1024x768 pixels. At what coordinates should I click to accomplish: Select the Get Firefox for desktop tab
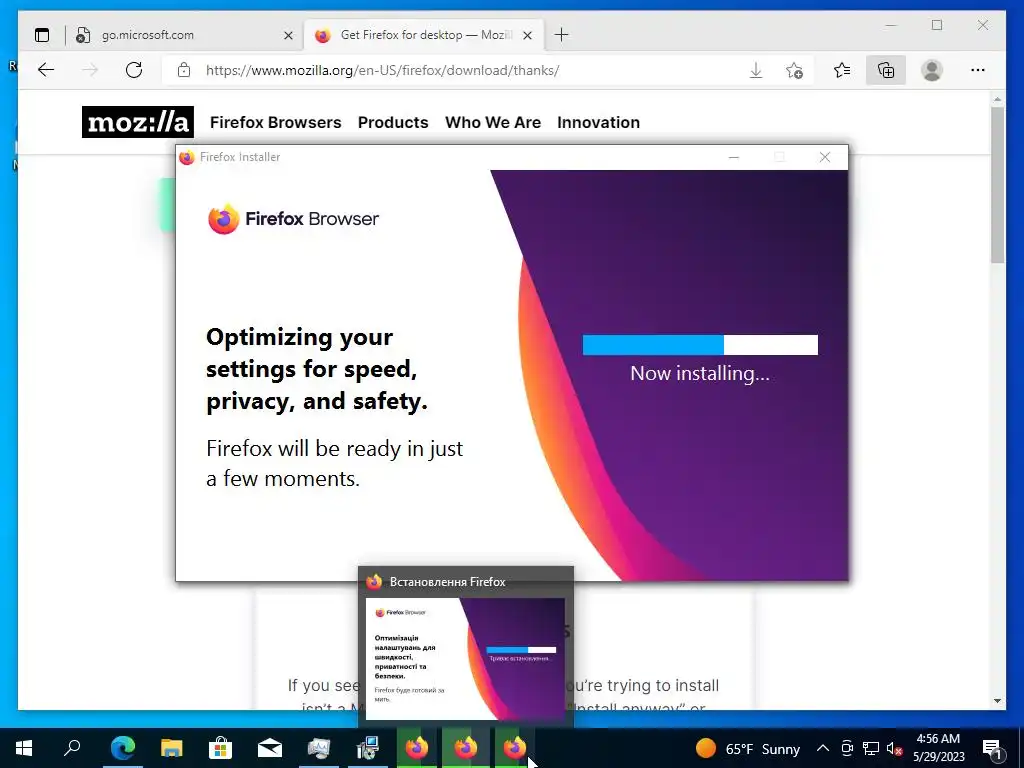tap(424, 35)
